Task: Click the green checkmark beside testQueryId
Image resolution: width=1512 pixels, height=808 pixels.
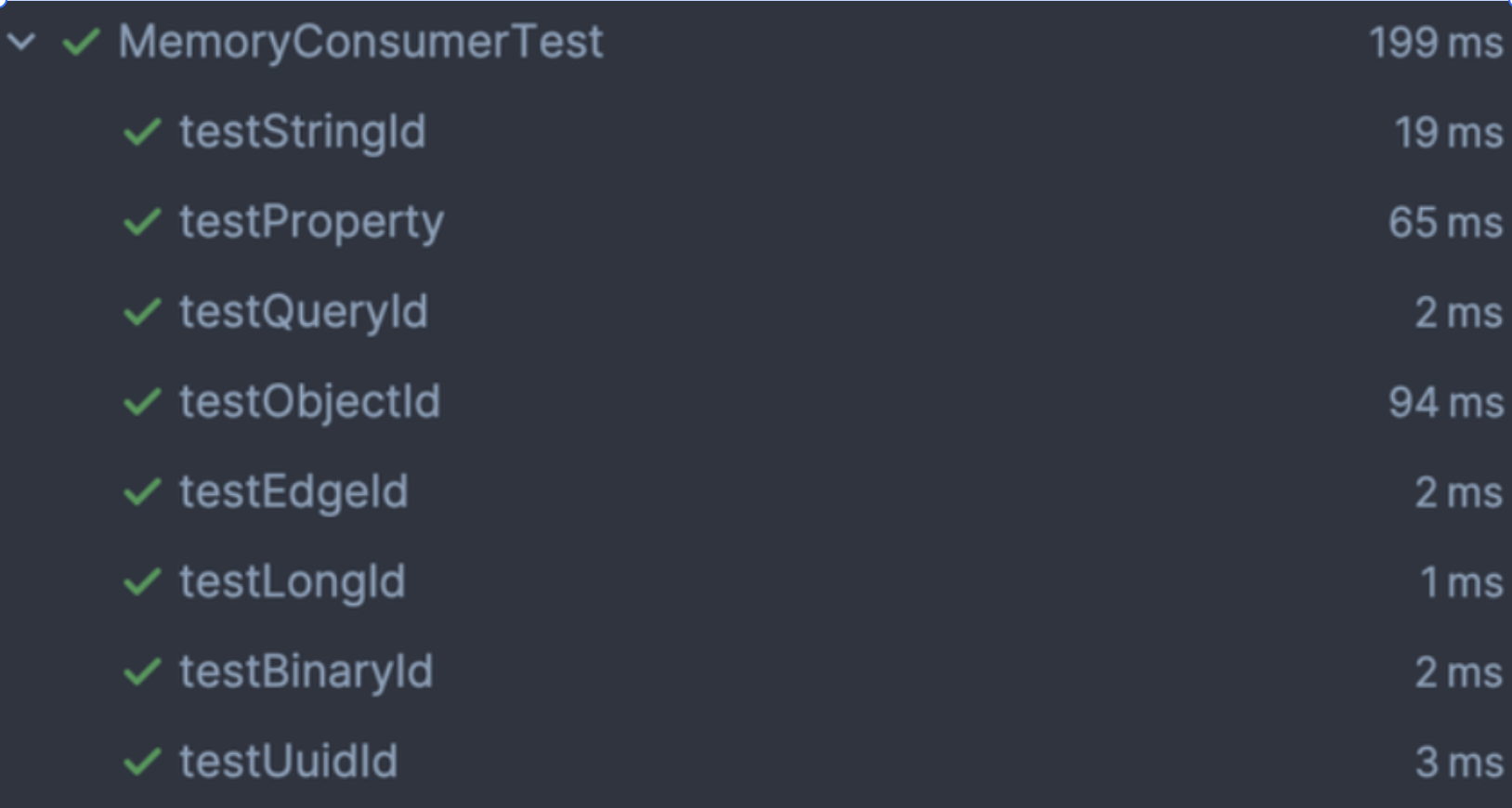Action: [x=142, y=312]
